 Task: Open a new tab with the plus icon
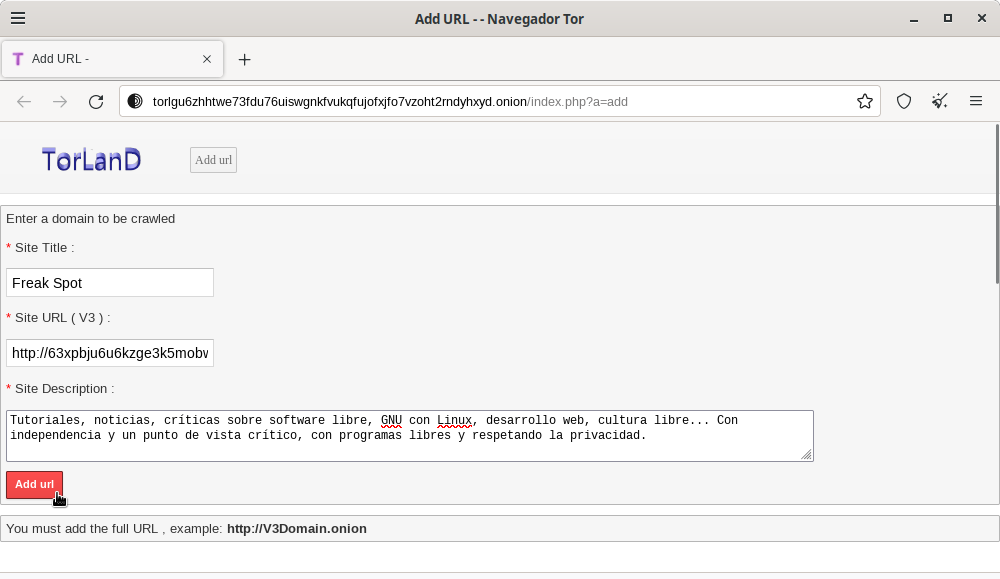pos(245,59)
